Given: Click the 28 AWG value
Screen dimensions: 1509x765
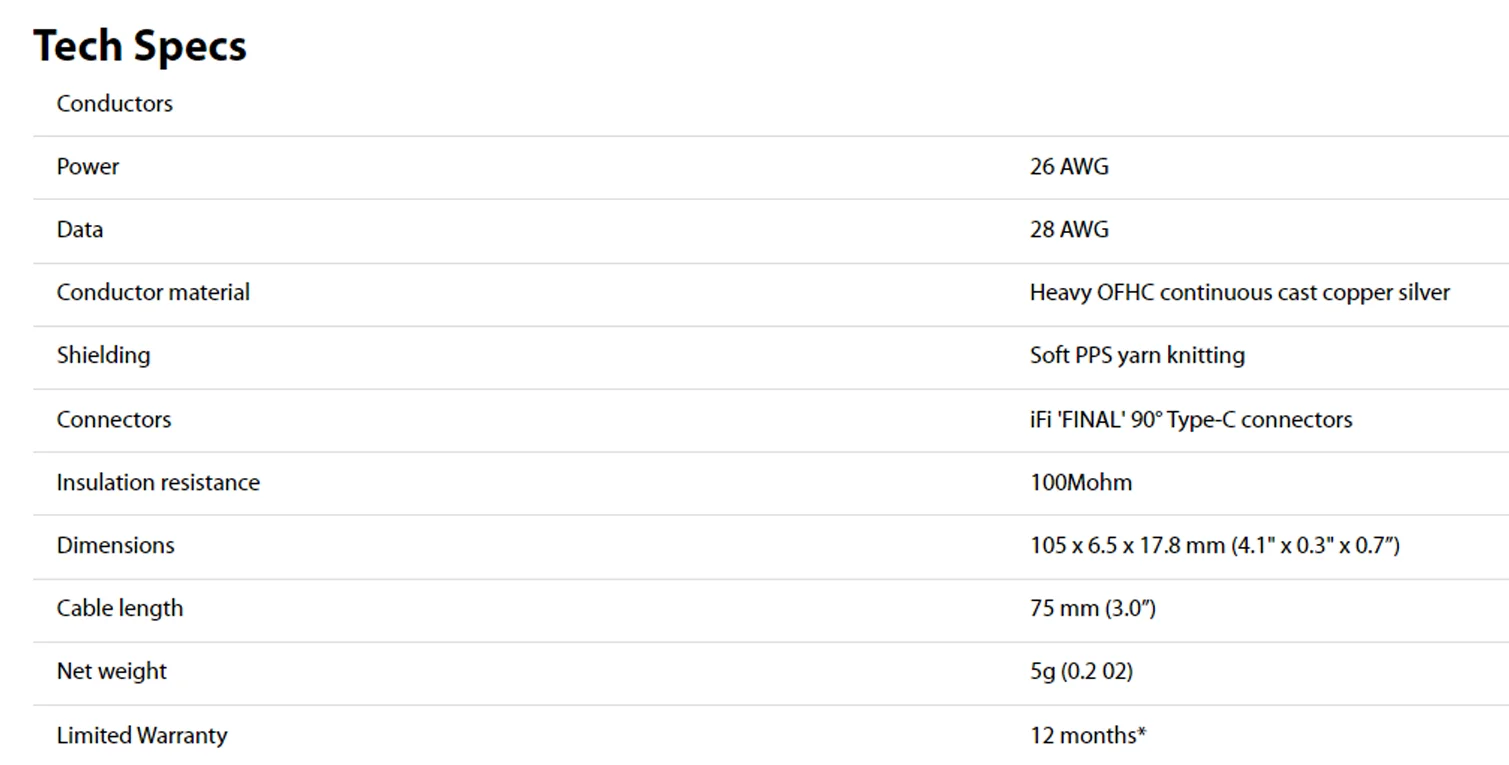Looking at the screenshot, I should point(1069,230).
